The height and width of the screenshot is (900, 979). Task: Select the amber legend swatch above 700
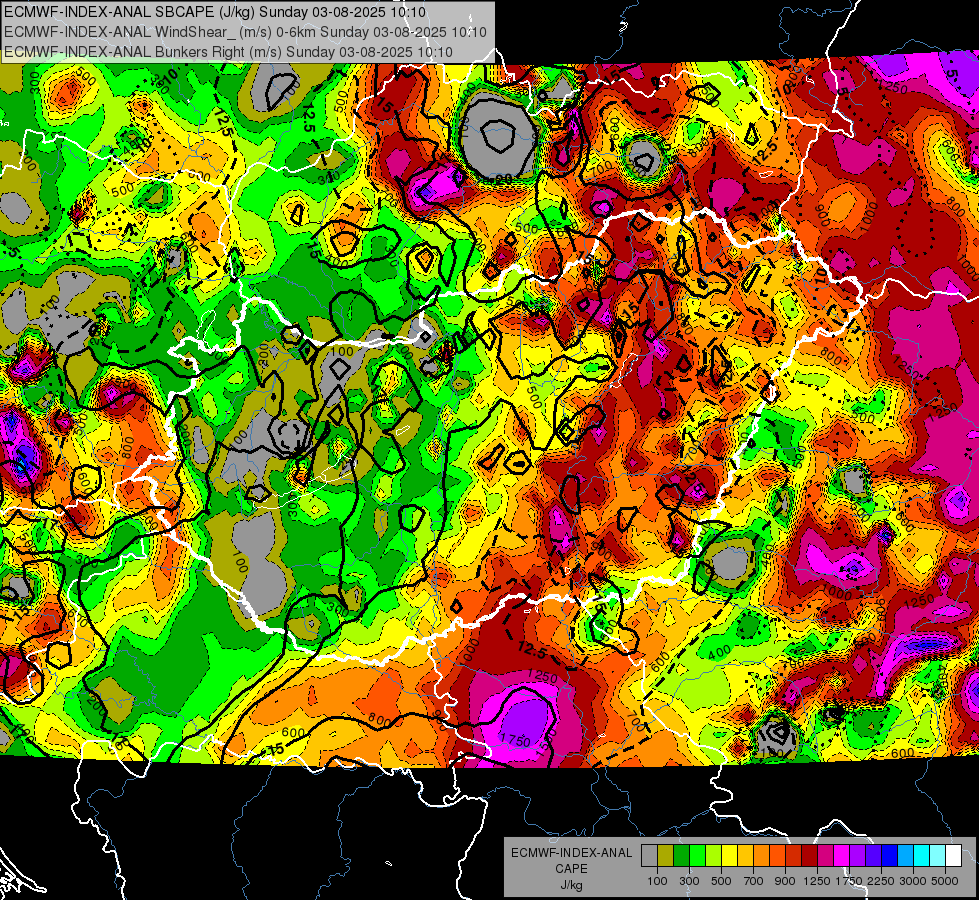[x=745, y=855]
